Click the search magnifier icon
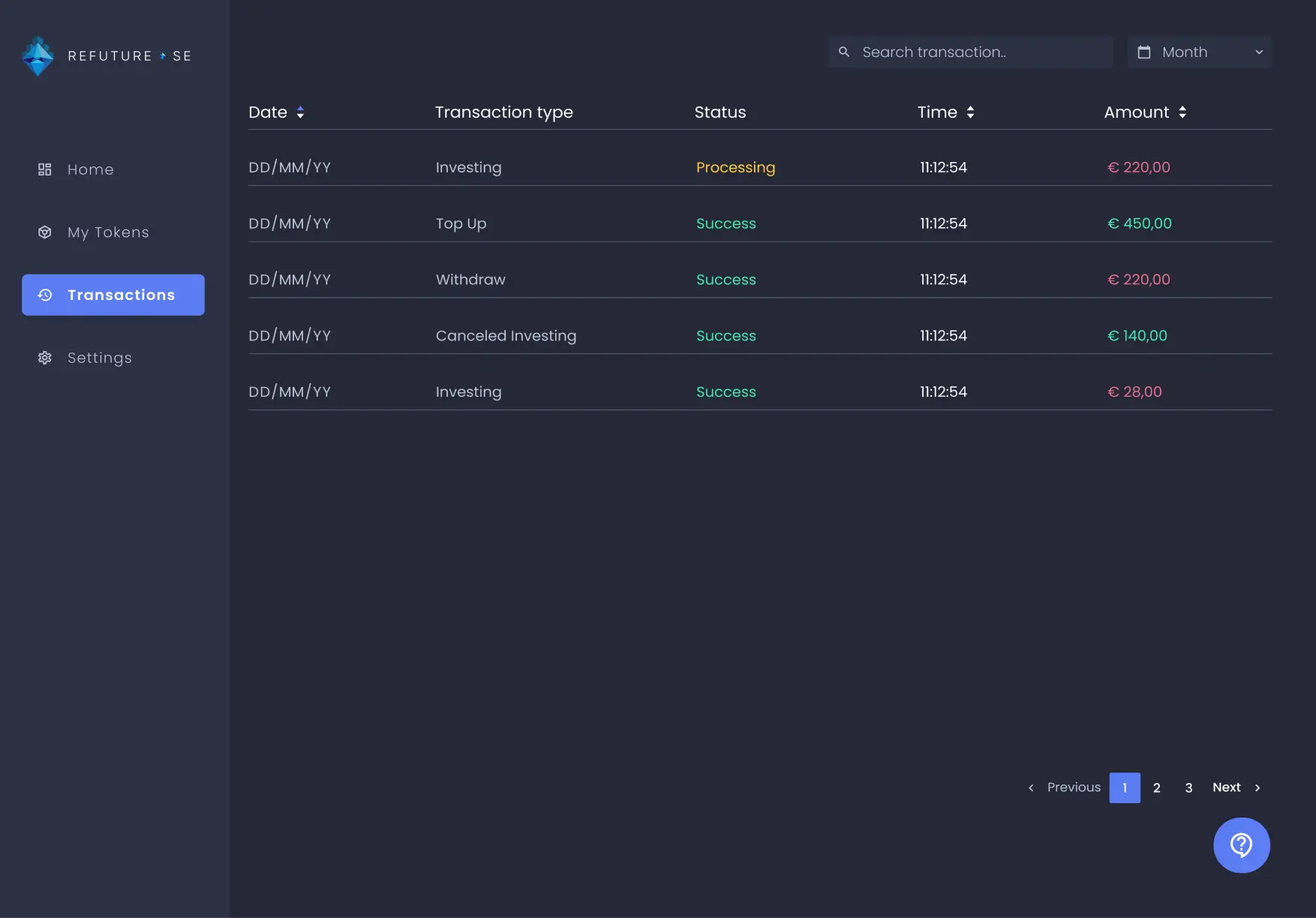Image resolution: width=1316 pixels, height=918 pixels. [x=844, y=52]
